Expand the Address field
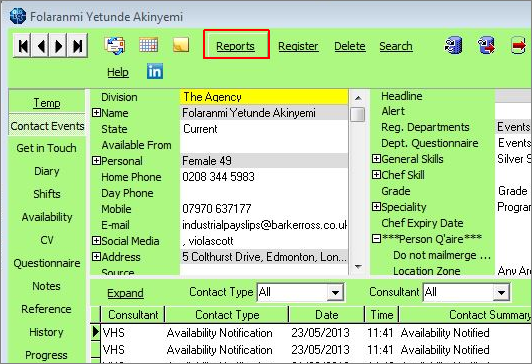The width and height of the screenshot is (532, 364). pos(96,256)
